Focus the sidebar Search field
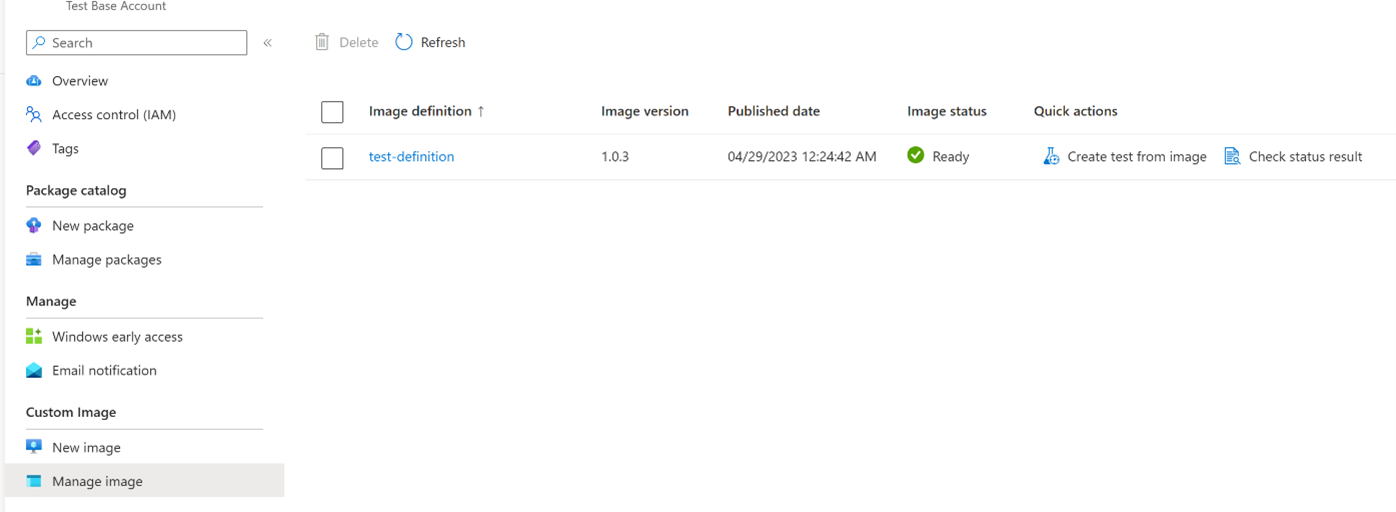This screenshot has height=512, width=1396. 137,43
